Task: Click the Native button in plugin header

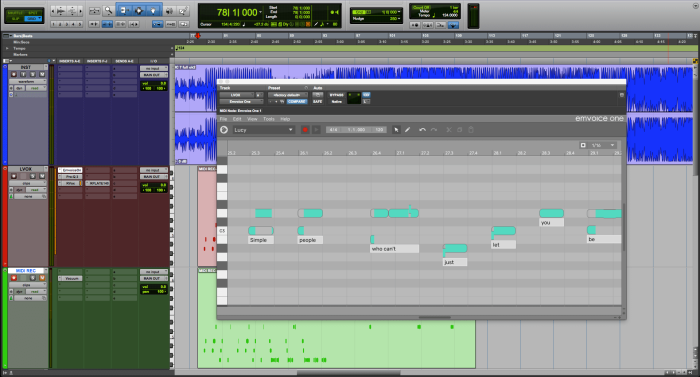Action: pos(337,101)
